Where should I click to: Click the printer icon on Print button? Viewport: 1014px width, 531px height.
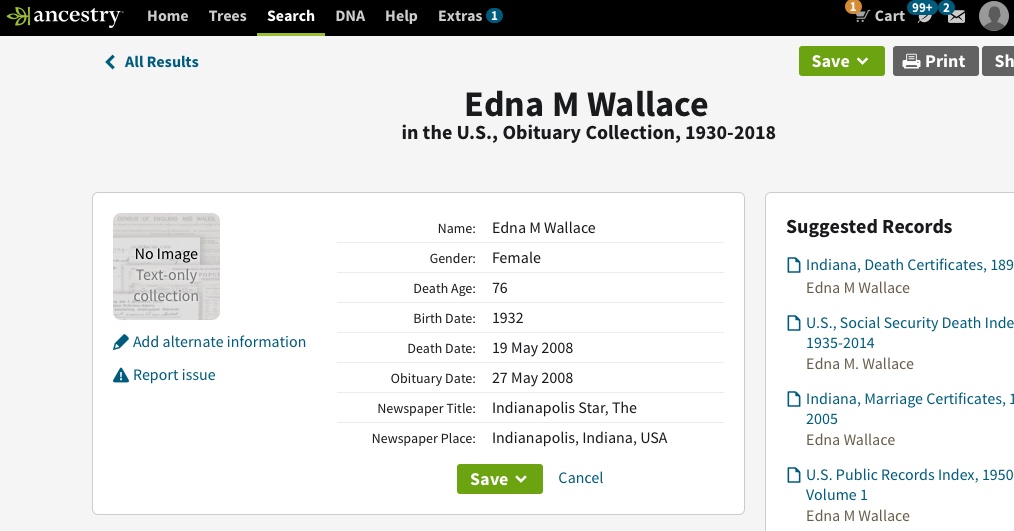[x=911, y=61]
